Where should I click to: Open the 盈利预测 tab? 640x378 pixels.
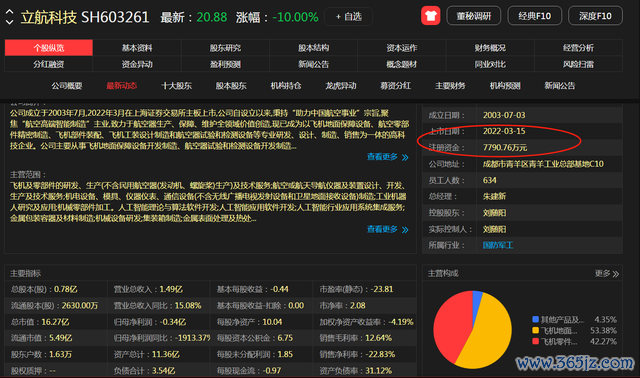[x=225, y=64]
